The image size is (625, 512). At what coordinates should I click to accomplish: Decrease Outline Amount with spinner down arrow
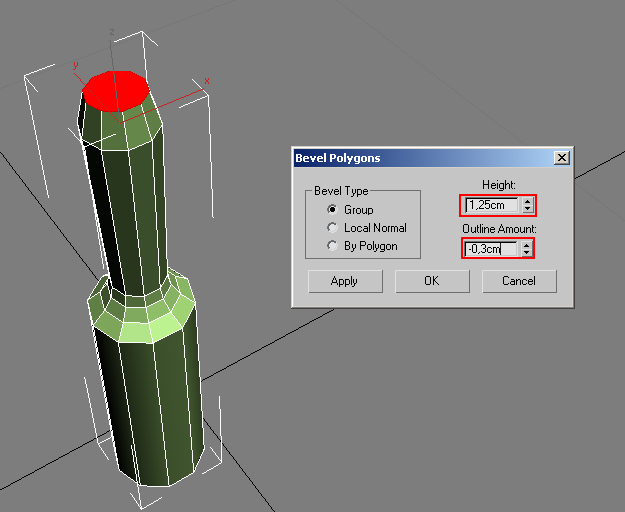click(x=527, y=253)
